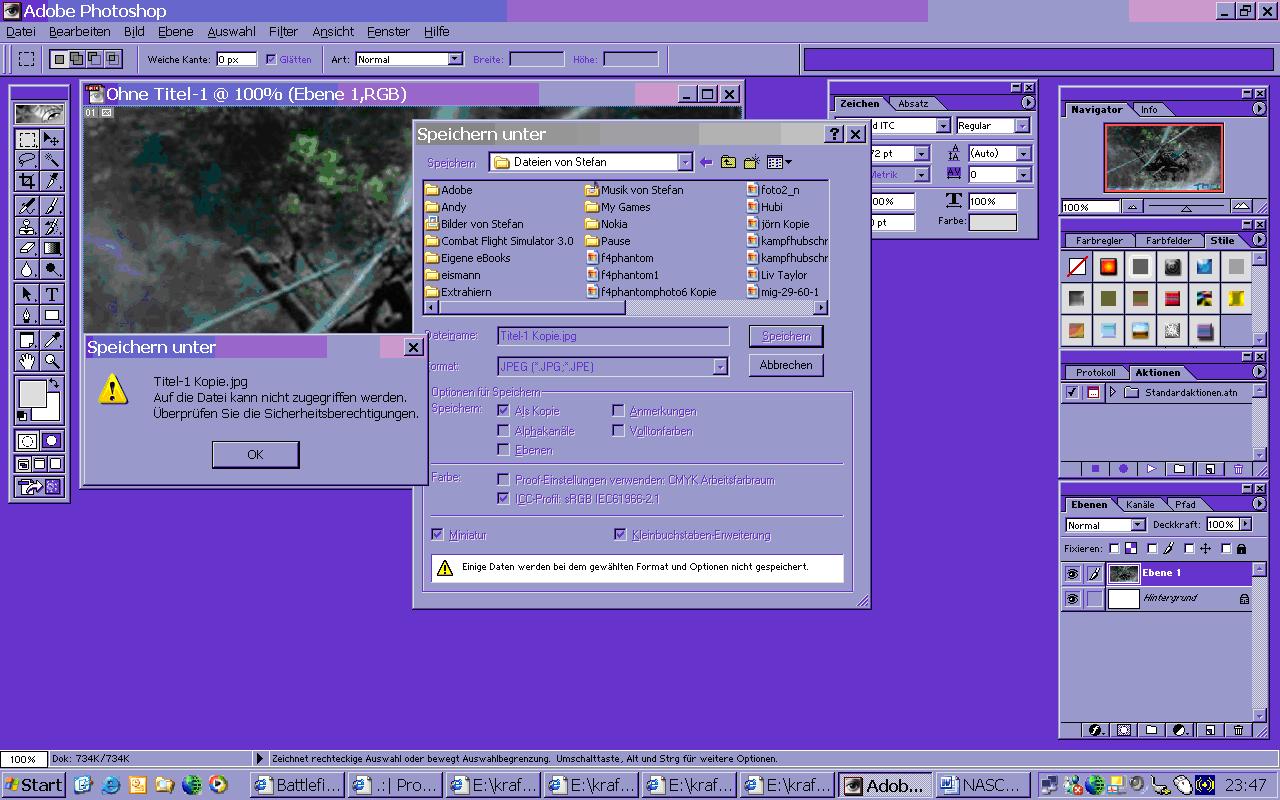Viewport: 1280px width, 800px height.
Task: Open the Filter menu
Action: (x=284, y=32)
